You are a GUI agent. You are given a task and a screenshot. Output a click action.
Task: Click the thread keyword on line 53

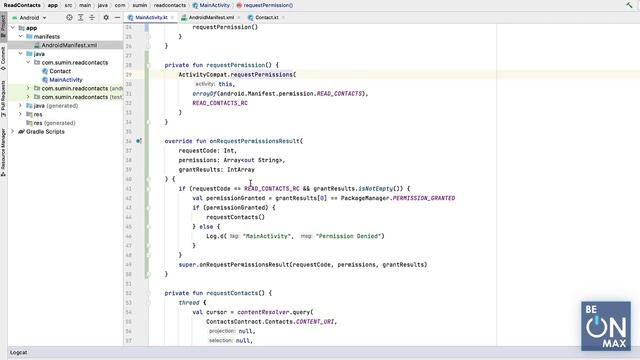click(x=189, y=302)
